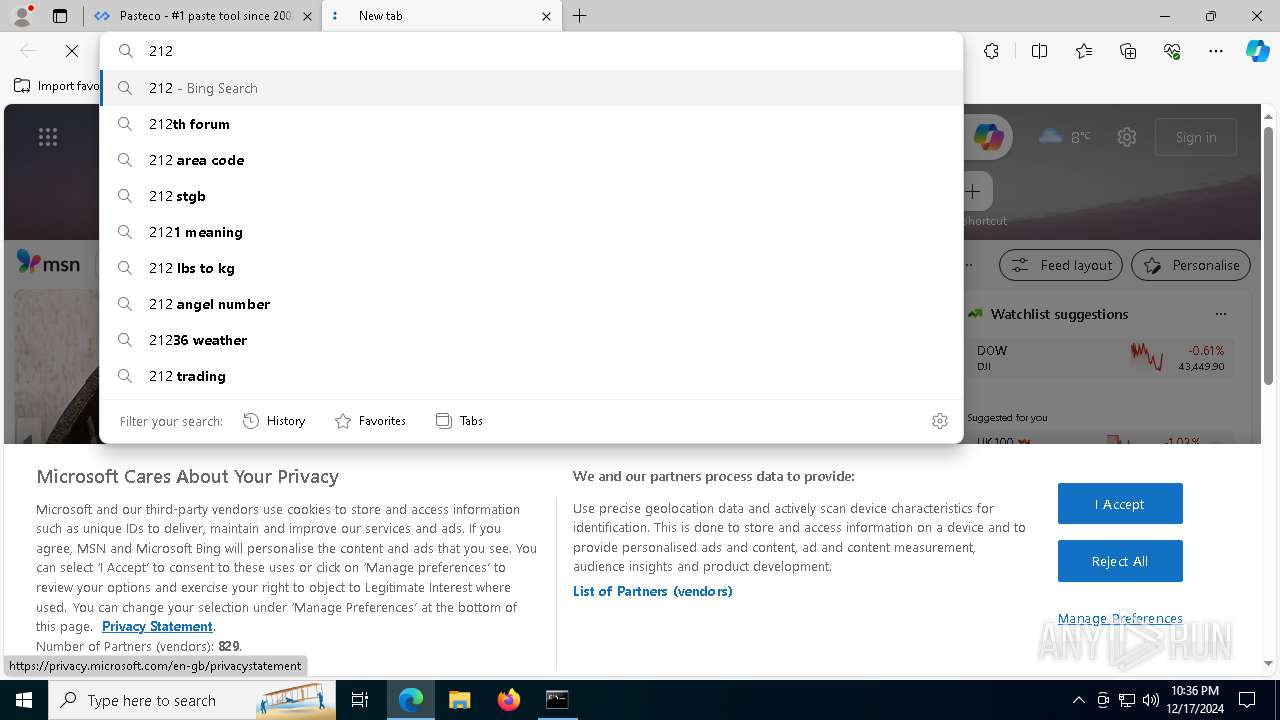Open new tab page settings gear

click(1127, 137)
